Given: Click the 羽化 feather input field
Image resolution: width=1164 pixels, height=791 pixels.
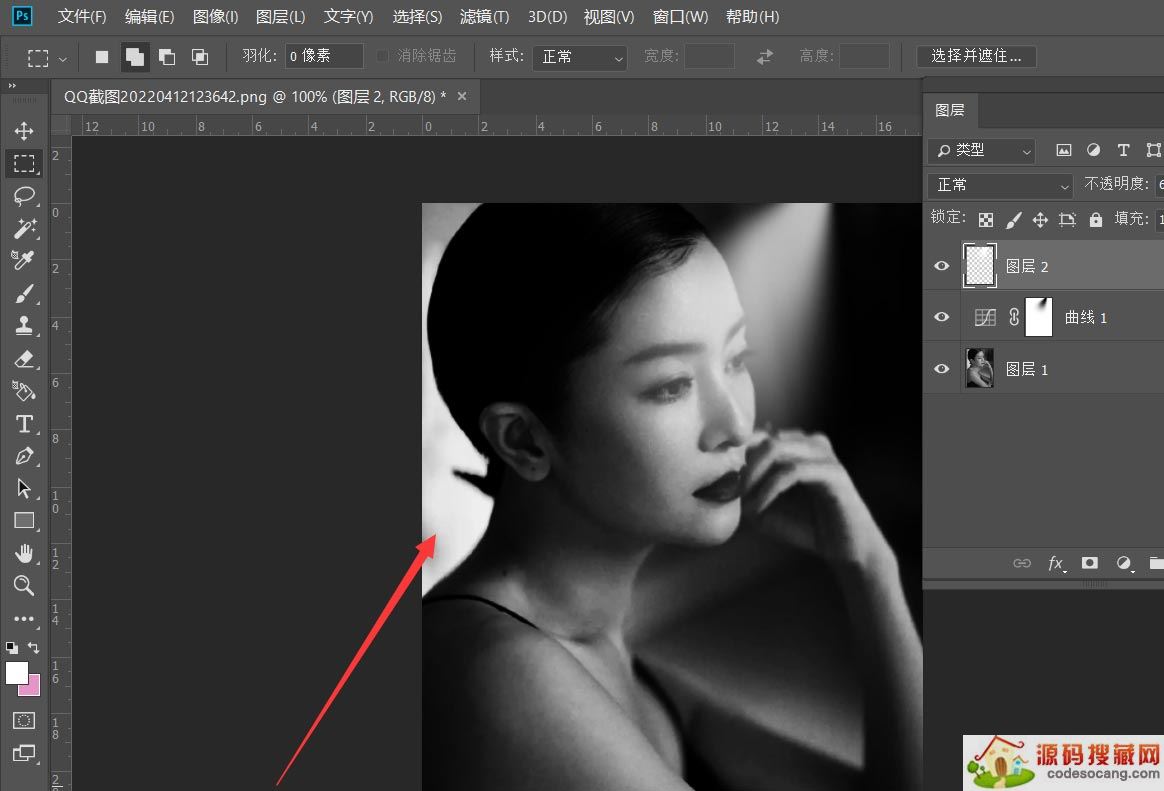Looking at the screenshot, I should pyautogui.click(x=324, y=56).
